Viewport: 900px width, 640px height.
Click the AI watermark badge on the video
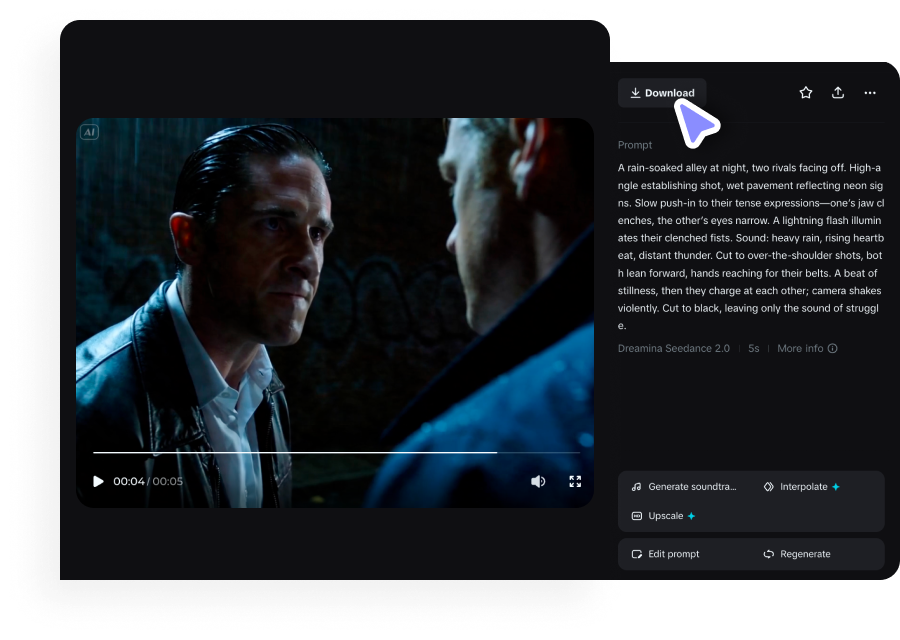point(89,131)
